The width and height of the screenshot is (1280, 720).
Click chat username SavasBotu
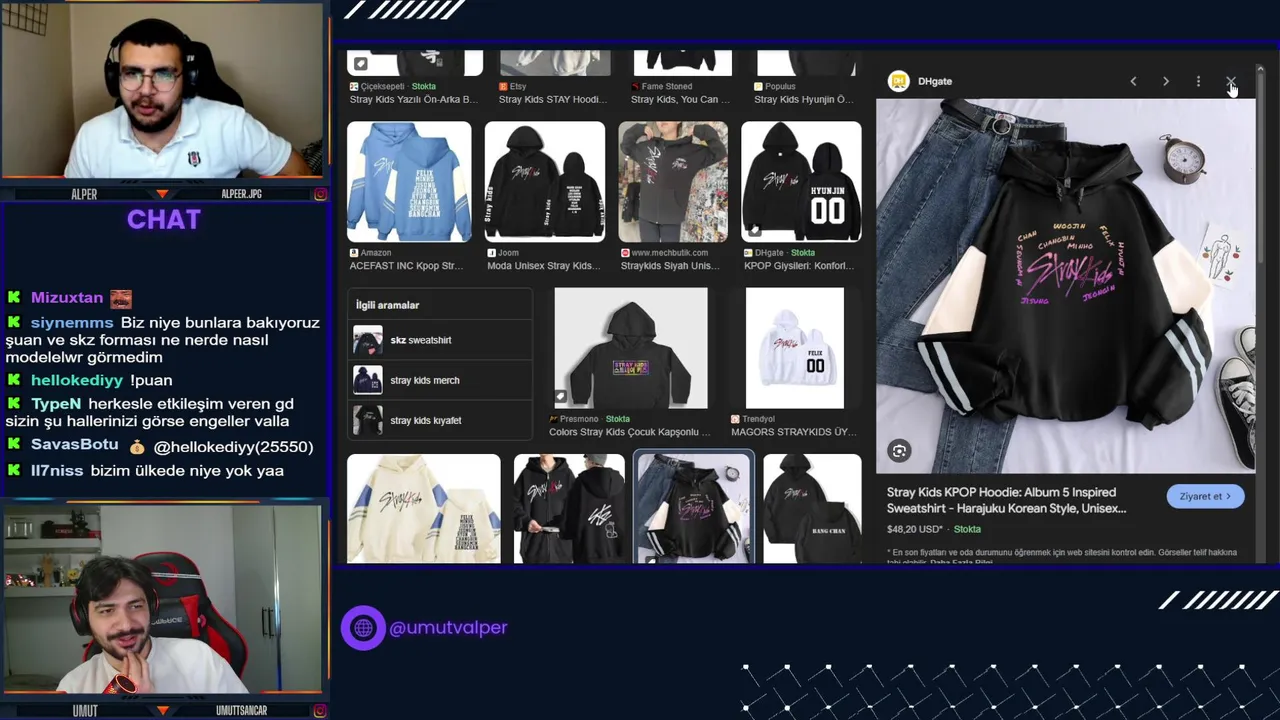click(75, 445)
